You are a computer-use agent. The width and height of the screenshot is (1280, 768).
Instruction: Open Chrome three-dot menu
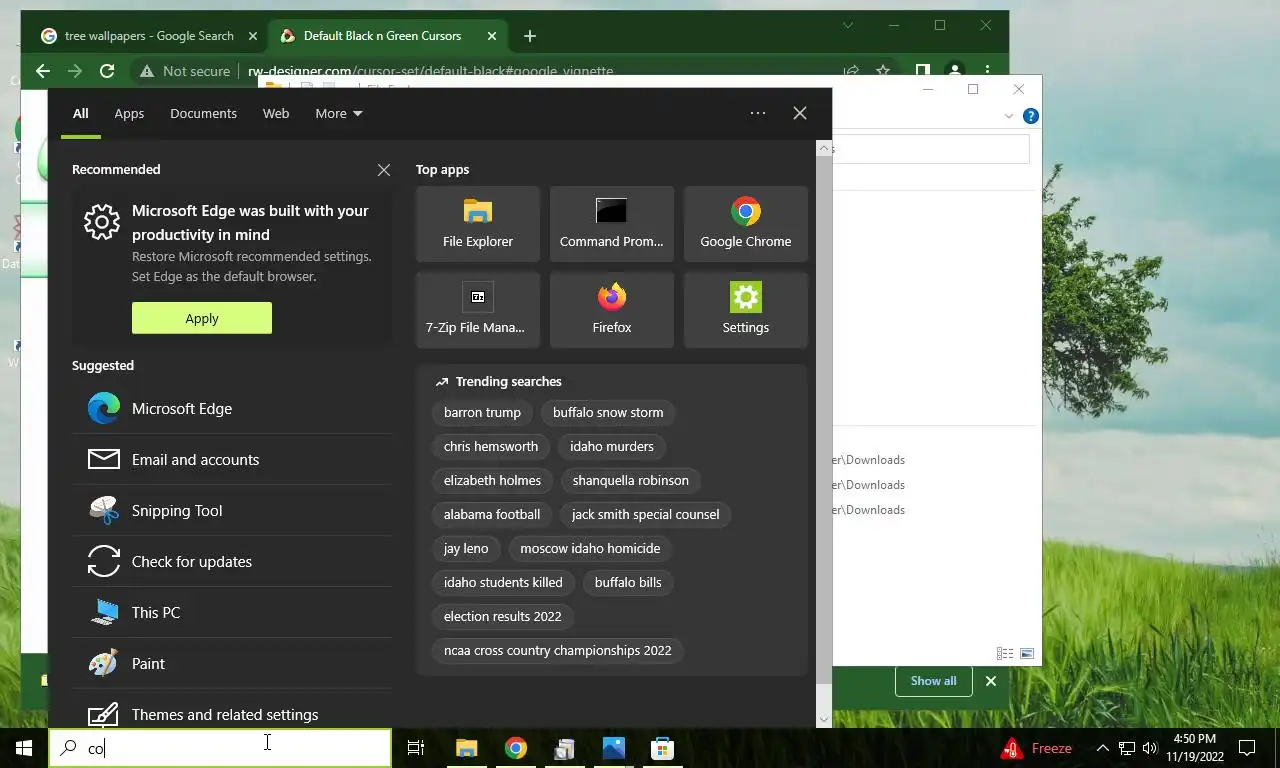pos(987,71)
